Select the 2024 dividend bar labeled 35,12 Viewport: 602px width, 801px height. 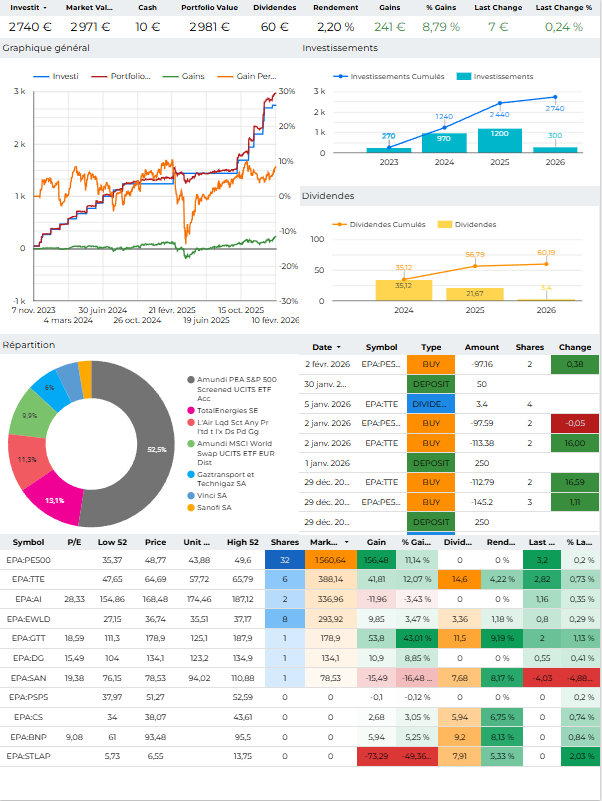403,290
